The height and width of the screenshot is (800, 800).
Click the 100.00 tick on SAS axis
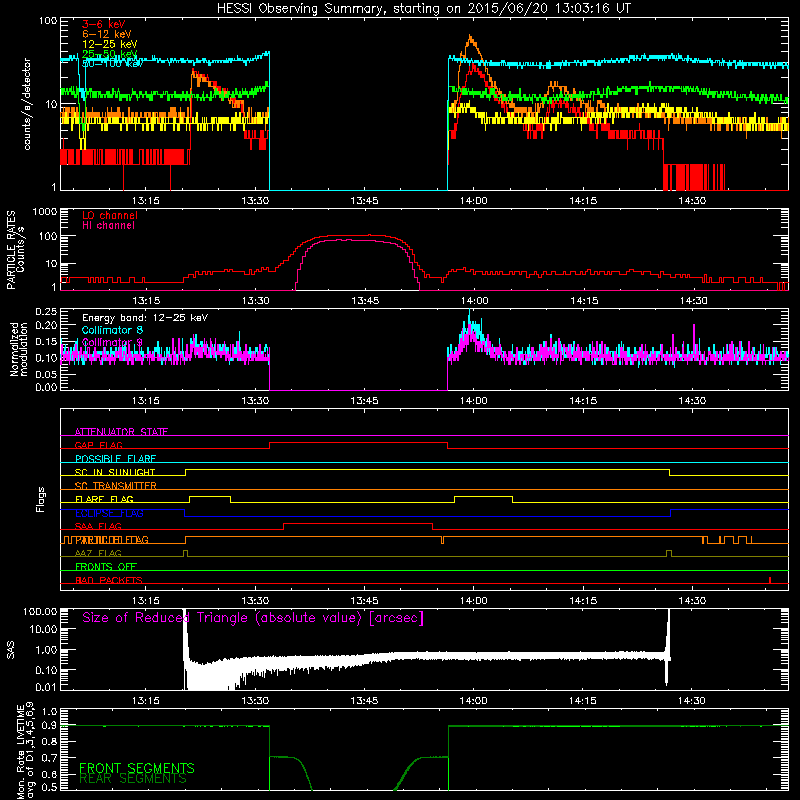tap(40, 611)
